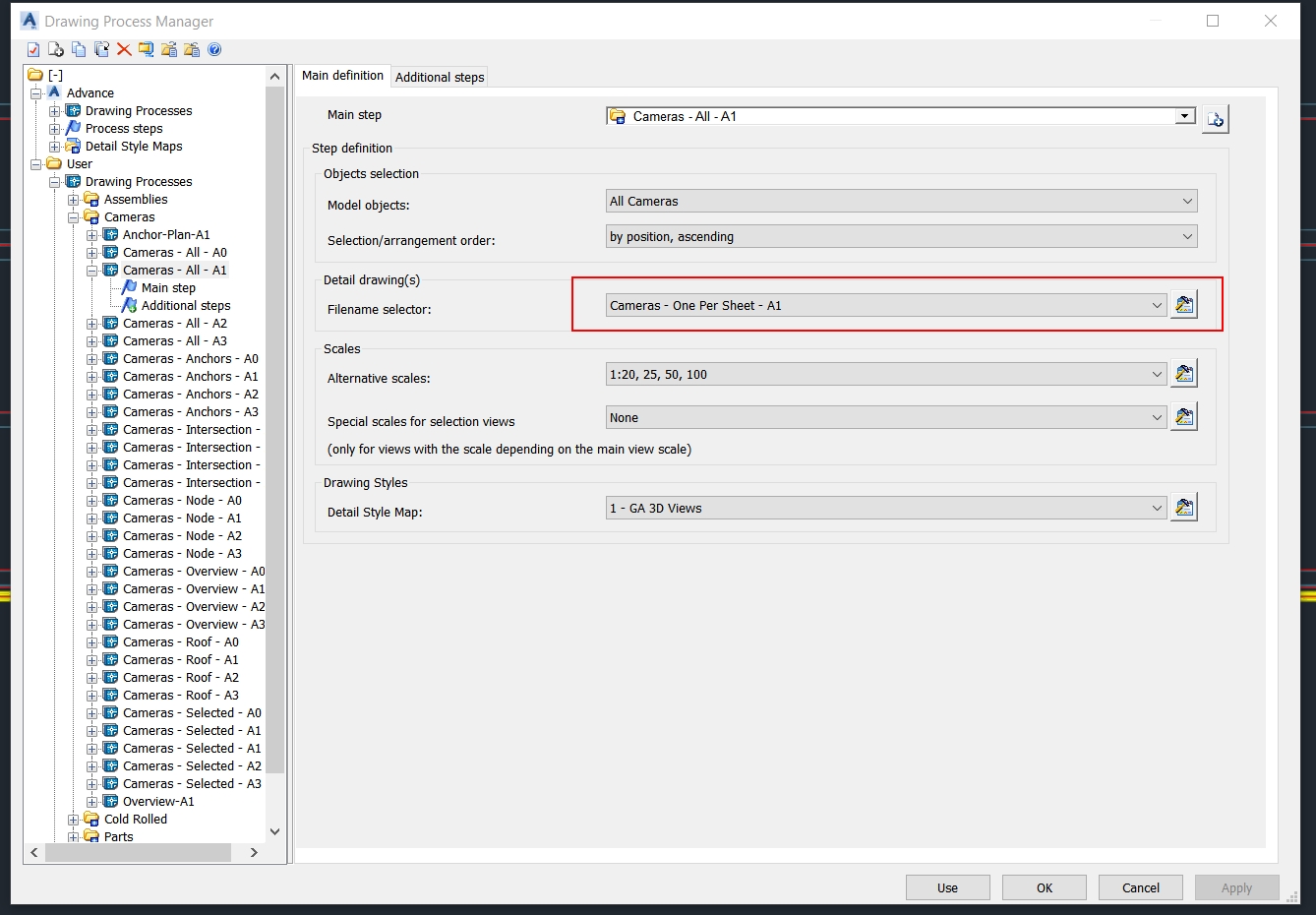Create a new drawing process definition

pos(55,49)
